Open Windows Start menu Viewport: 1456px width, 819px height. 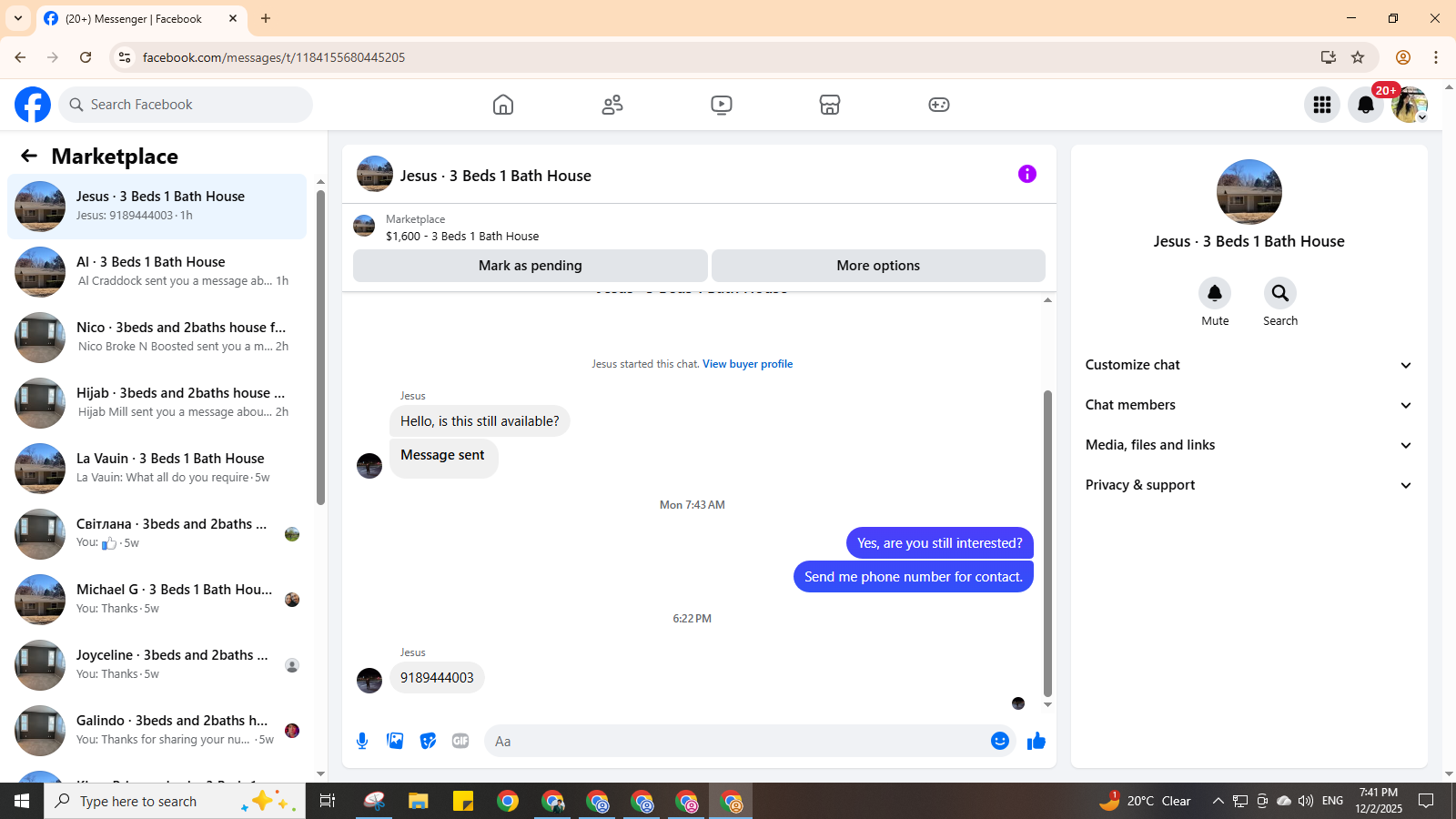point(22,801)
